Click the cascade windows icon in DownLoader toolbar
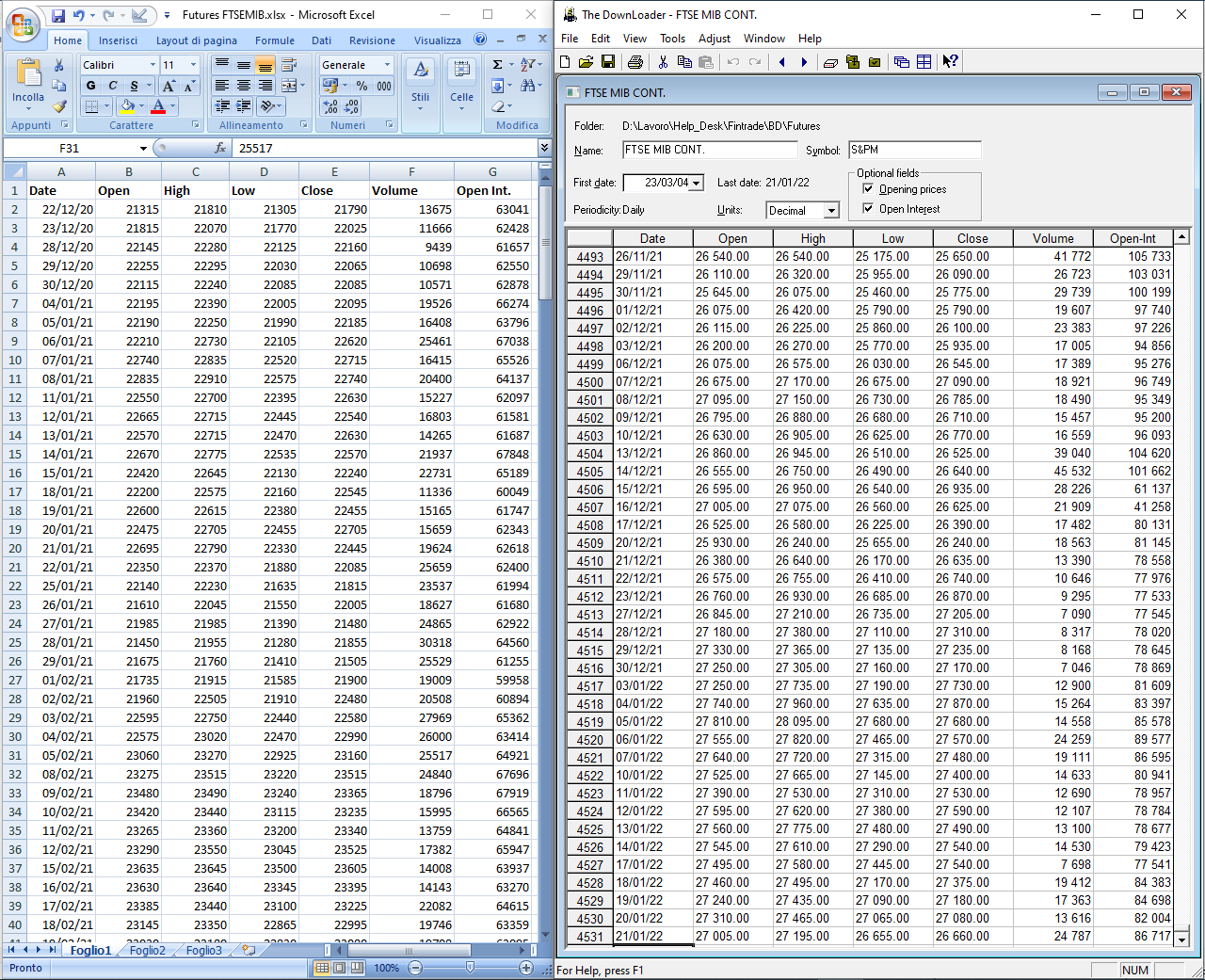The height and width of the screenshot is (980, 1205). [x=902, y=62]
